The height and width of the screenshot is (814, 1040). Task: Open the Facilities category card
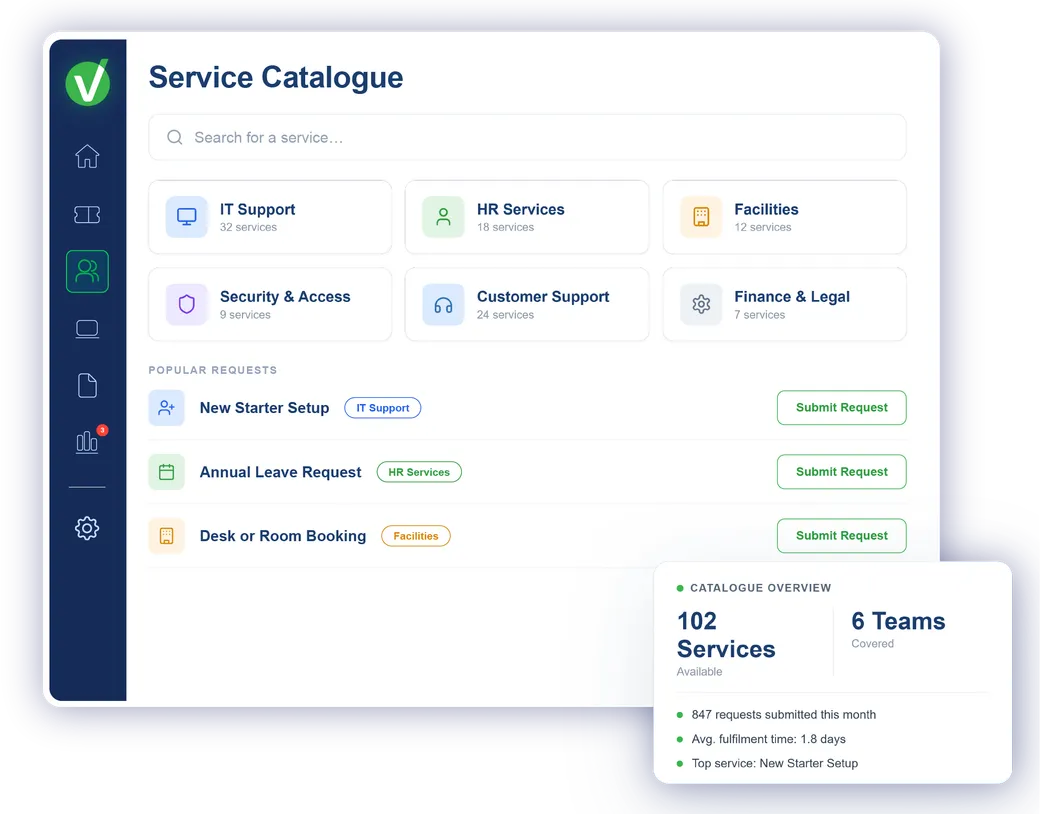tap(785, 217)
